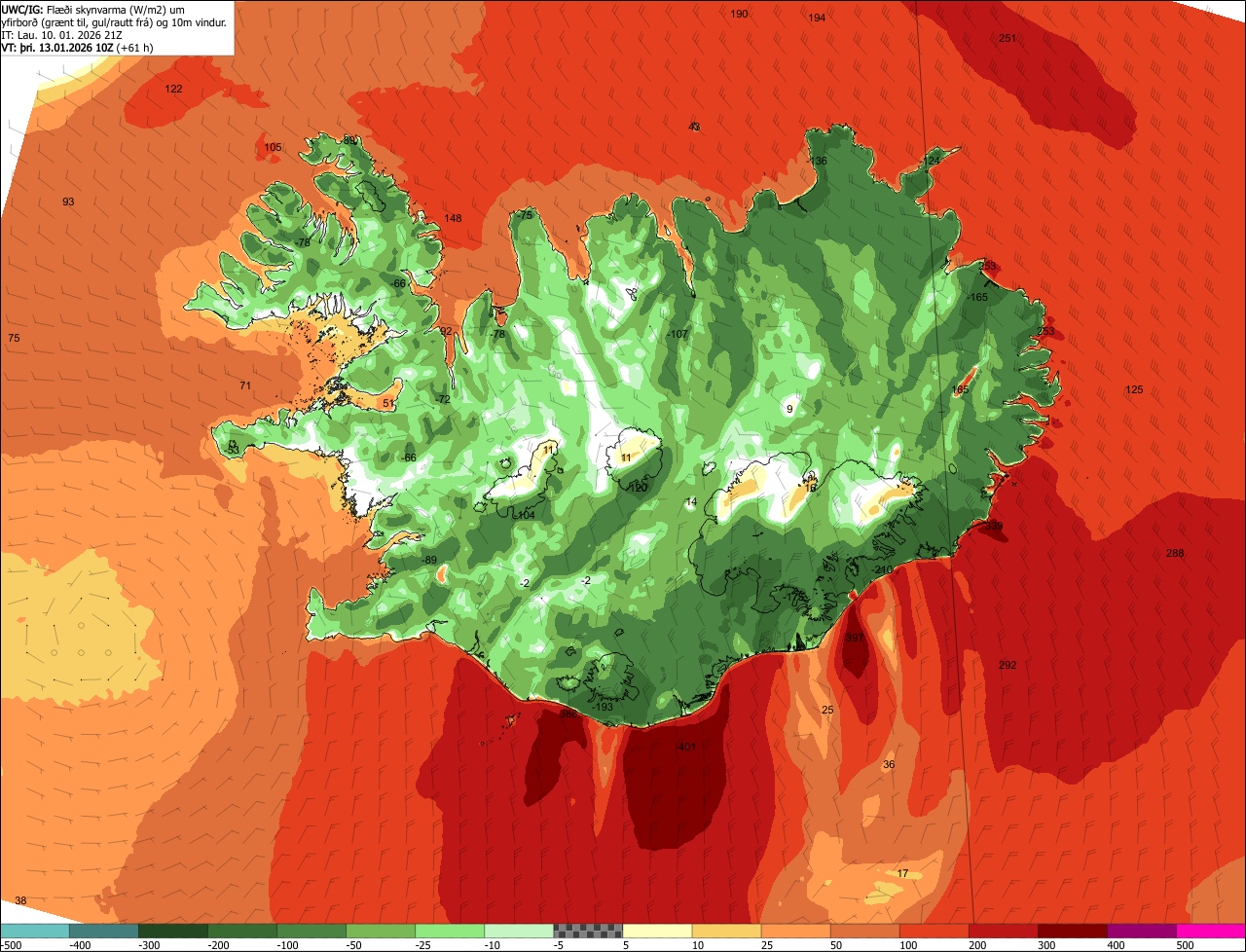Select the darkest green -300 legend swatch

point(173,931)
